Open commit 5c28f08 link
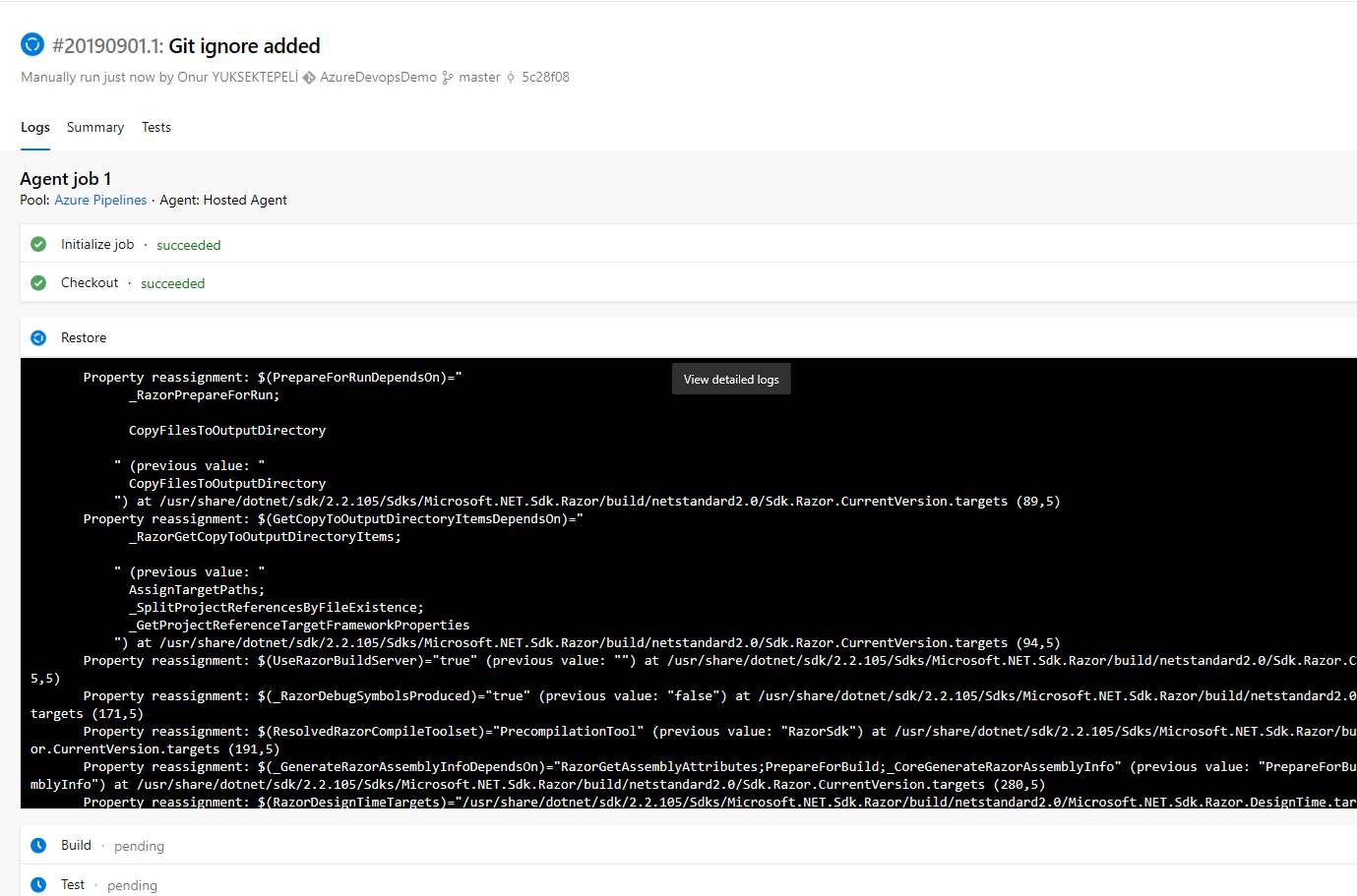Viewport: 1357px width, 896px height. [545, 78]
